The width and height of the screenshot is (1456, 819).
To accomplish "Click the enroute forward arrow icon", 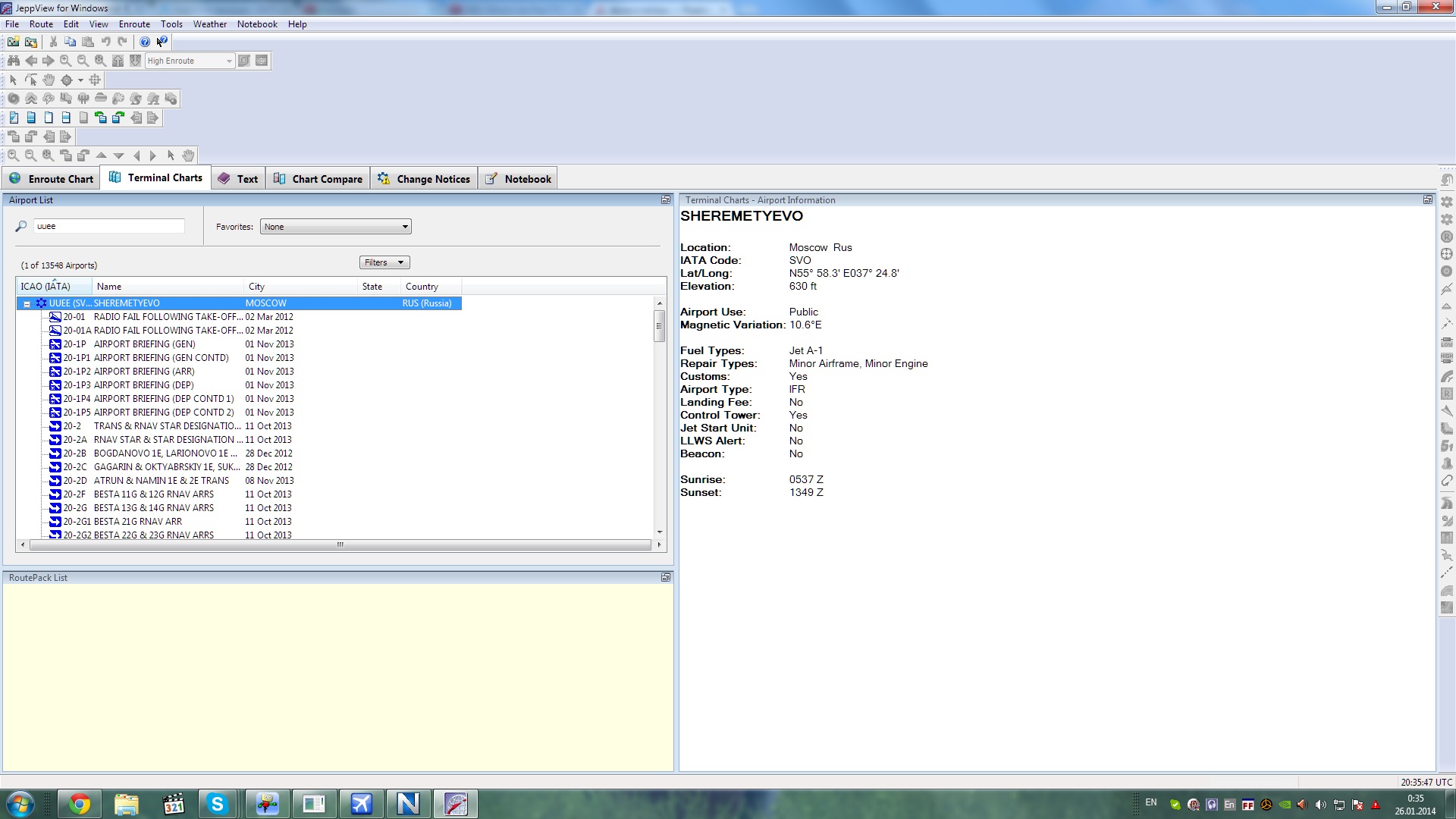I will tap(48, 61).
